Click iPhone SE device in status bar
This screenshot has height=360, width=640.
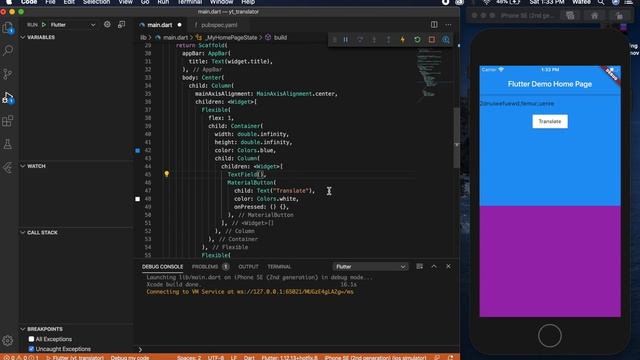click(x=375, y=358)
